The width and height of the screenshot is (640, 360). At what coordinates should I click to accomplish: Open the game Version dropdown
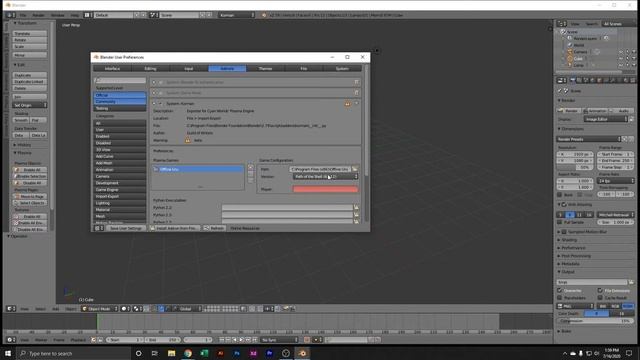325,176
